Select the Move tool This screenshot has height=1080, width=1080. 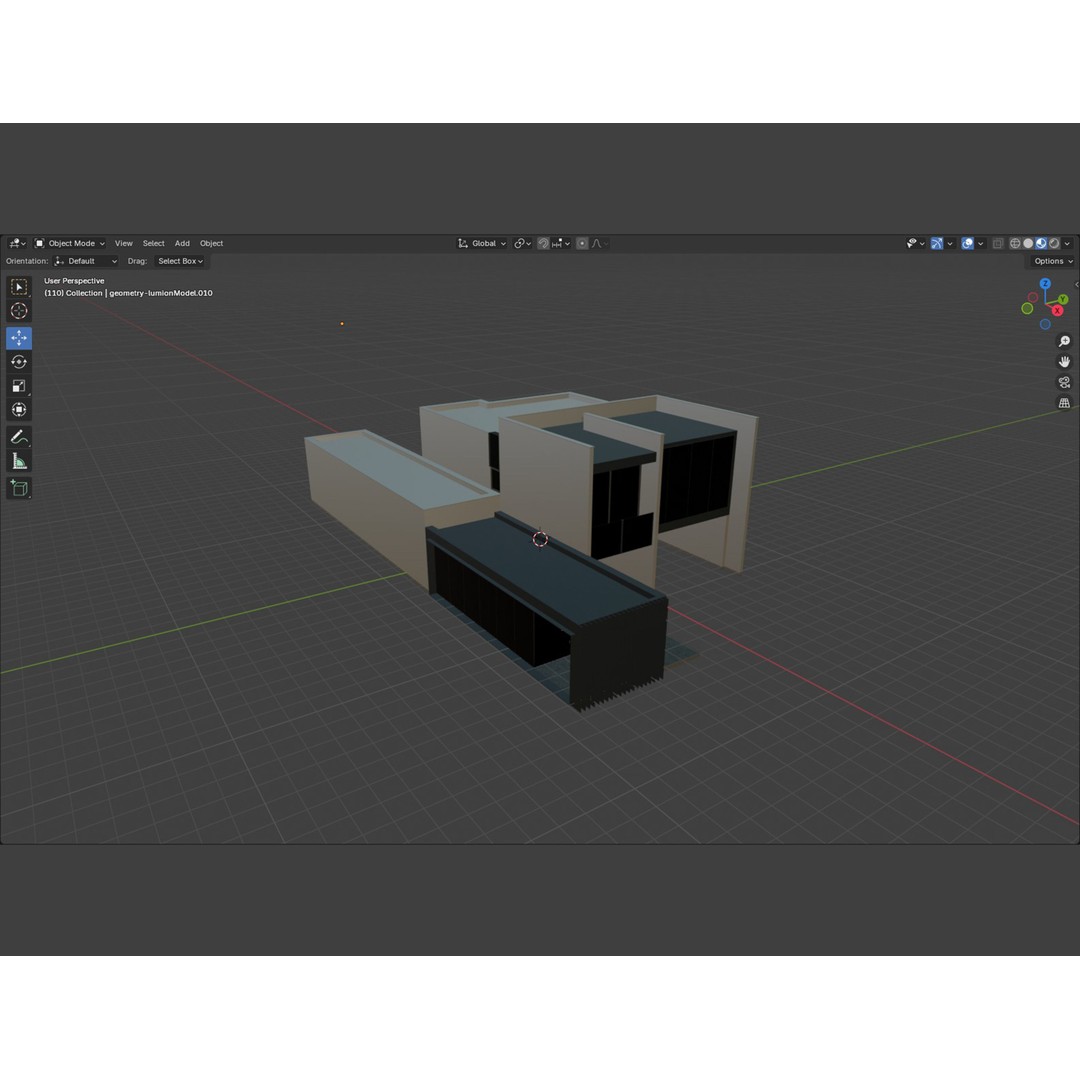click(x=19, y=338)
